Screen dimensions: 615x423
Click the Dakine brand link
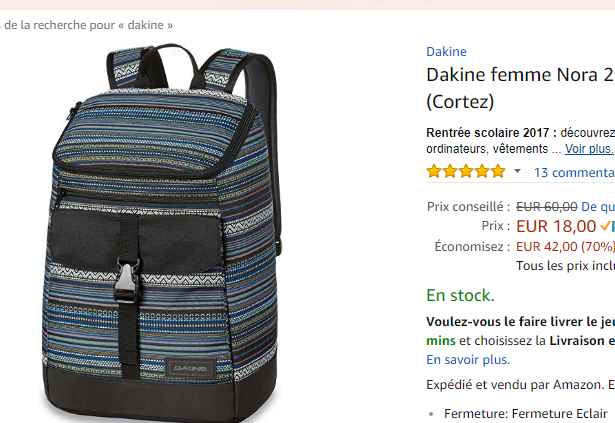point(446,51)
